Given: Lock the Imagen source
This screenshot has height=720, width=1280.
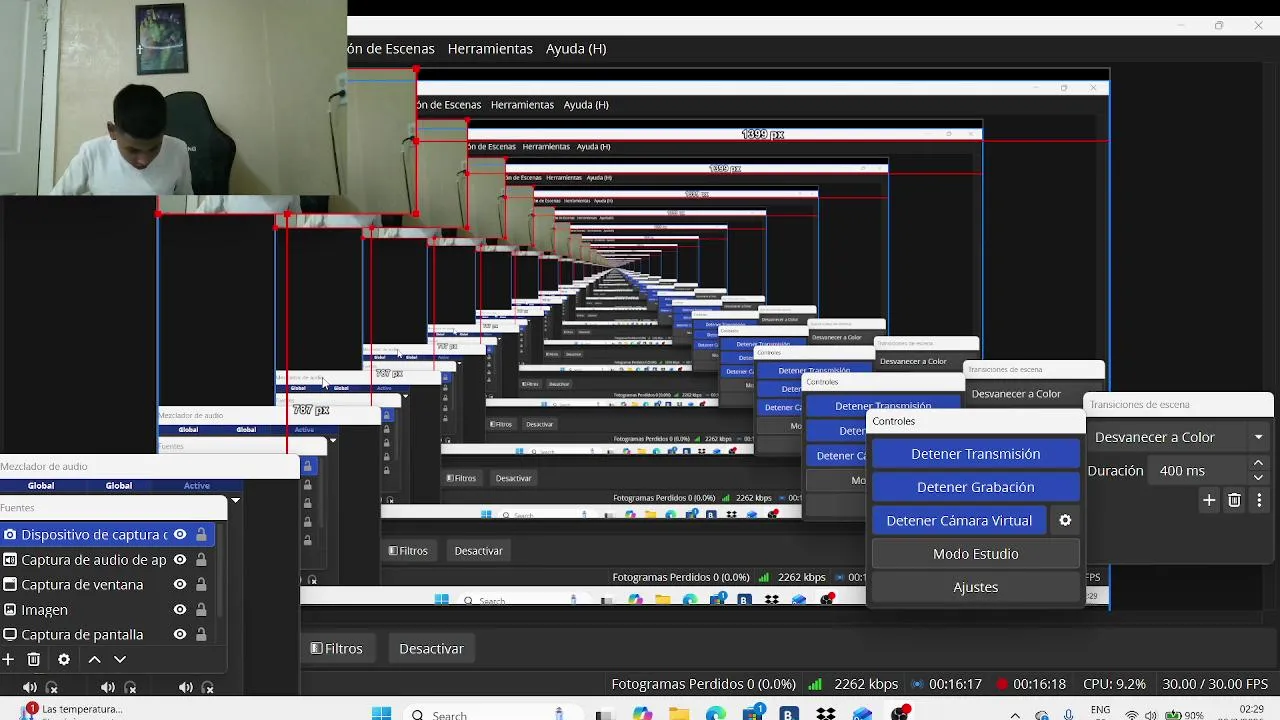Looking at the screenshot, I should pyautogui.click(x=201, y=610).
